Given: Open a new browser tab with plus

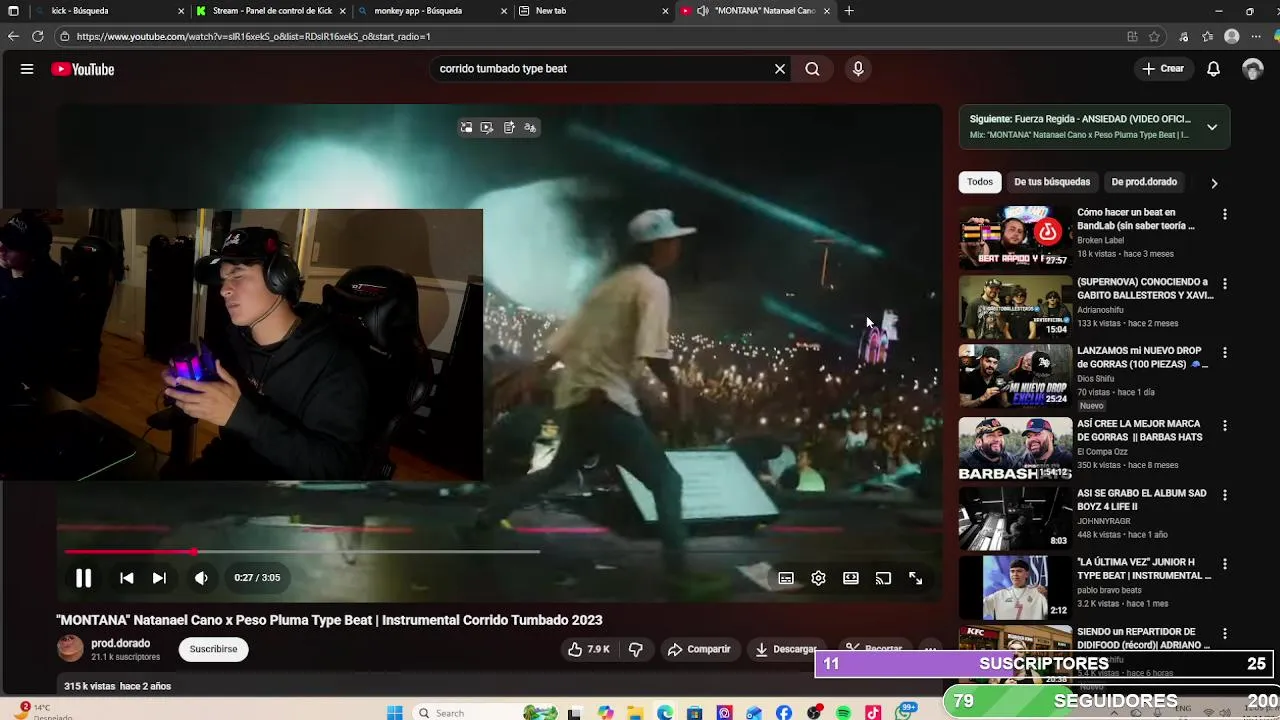Looking at the screenshot, I should click(x=849, y=11).
